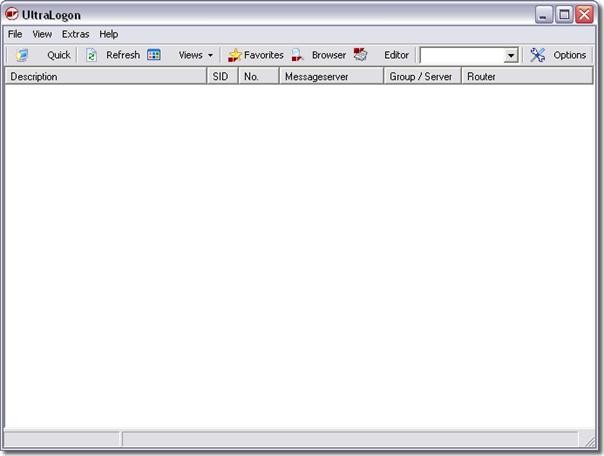Sort by the SID column header

pos(222,76)
